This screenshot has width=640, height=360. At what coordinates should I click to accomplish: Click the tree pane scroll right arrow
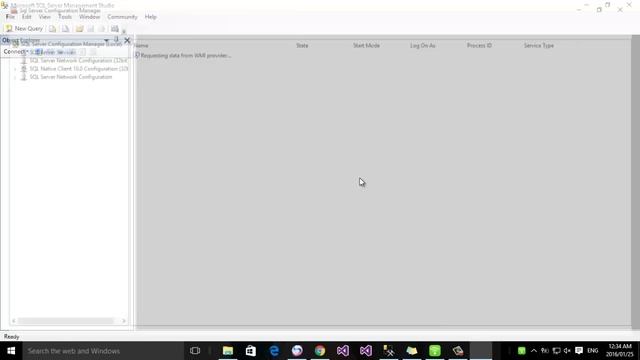(124, 321)
